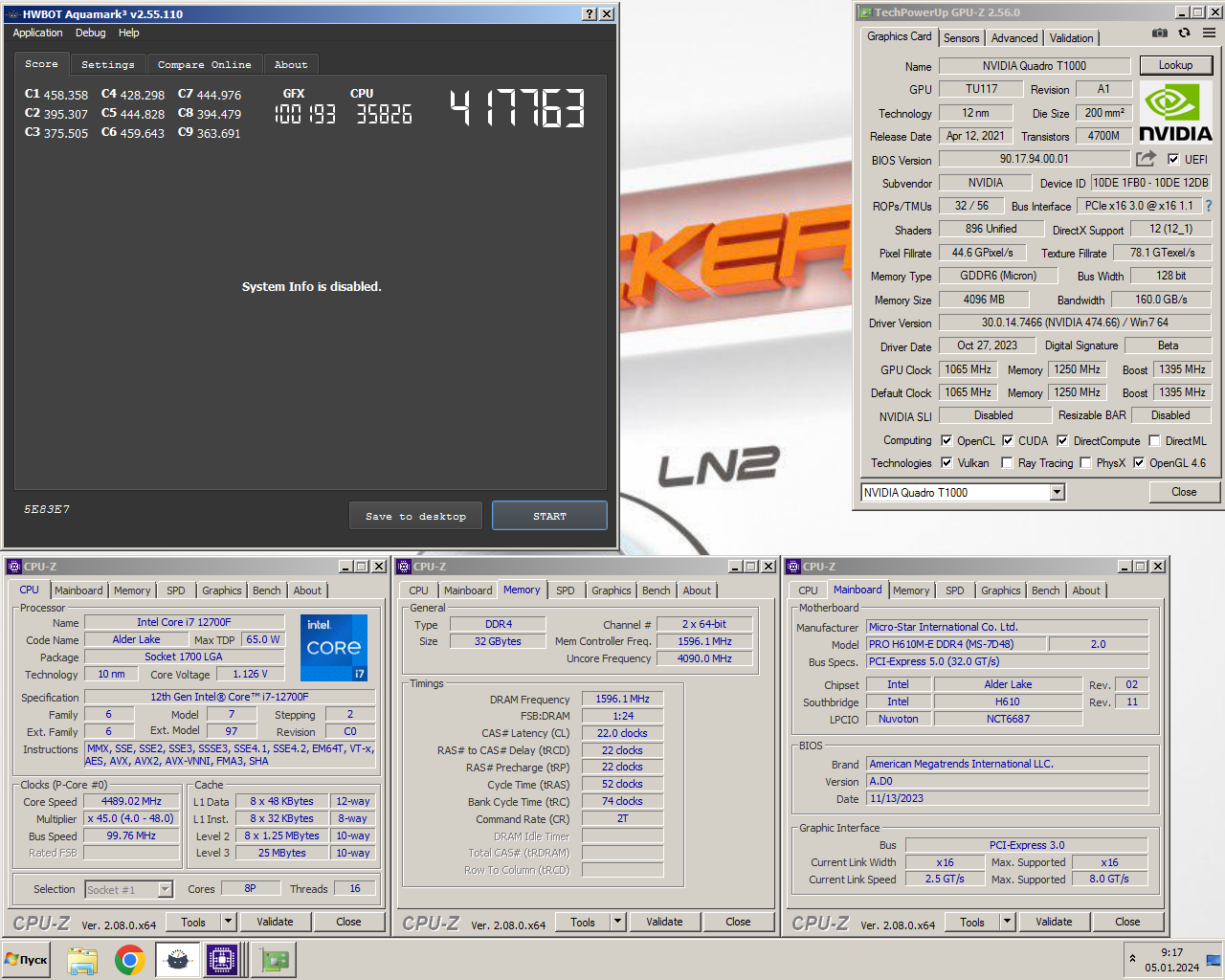Open the SPD tab in the Mainboard-tab CPU-Z window

(955, 590)
